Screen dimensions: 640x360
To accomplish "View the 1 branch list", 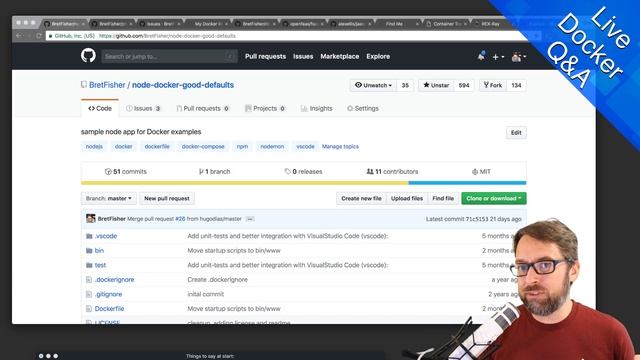I will tap(215, 171).
